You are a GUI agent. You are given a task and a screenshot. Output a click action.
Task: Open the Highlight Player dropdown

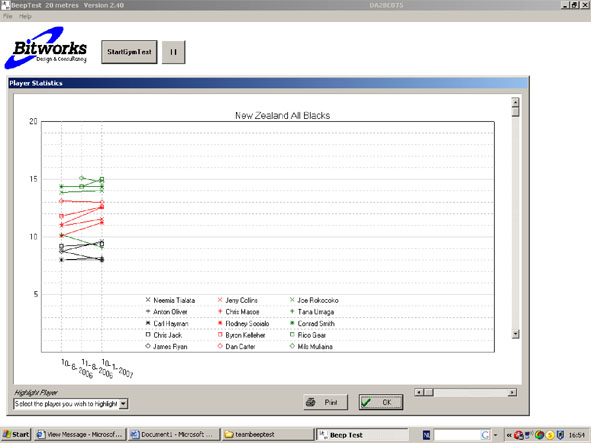coord(123,404)
